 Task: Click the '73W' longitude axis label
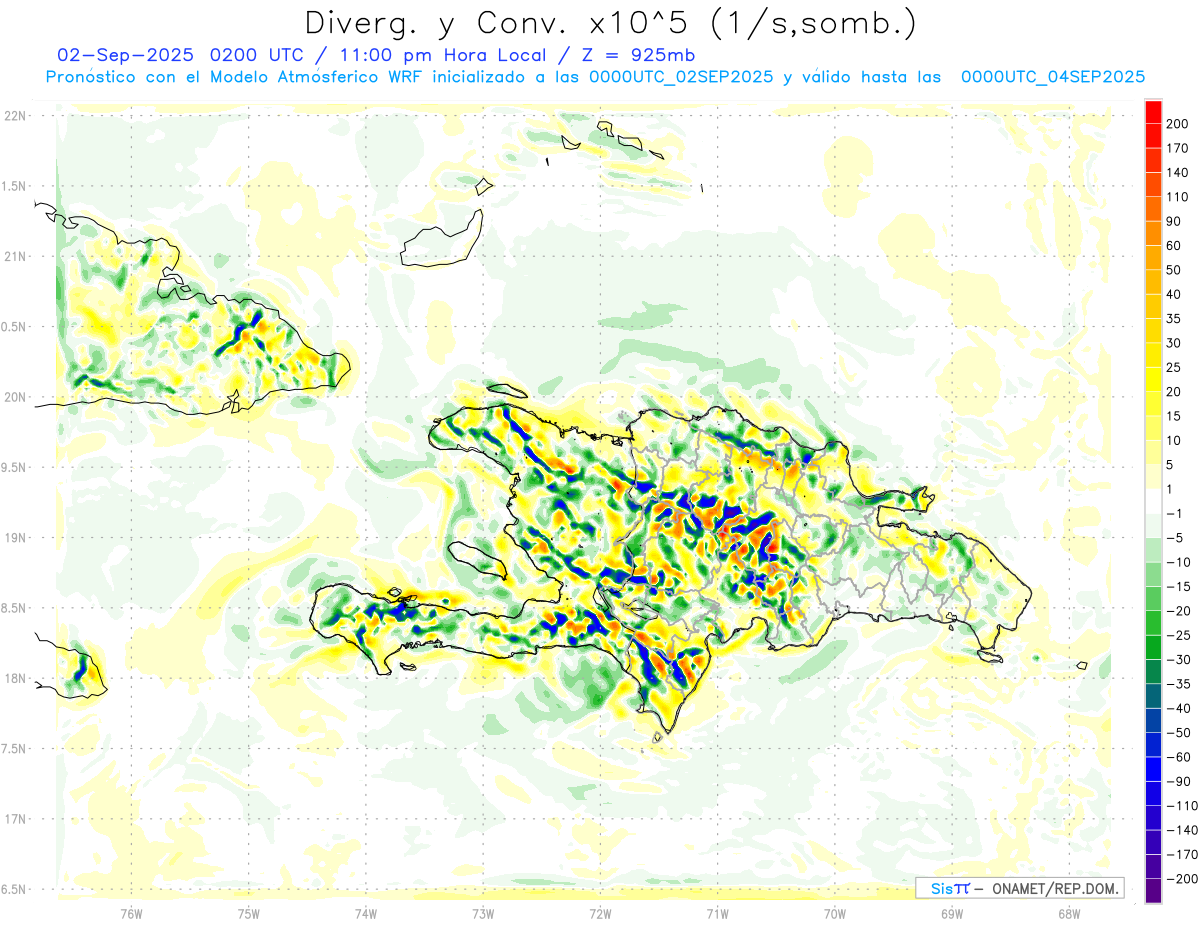(x=483, y=914)
